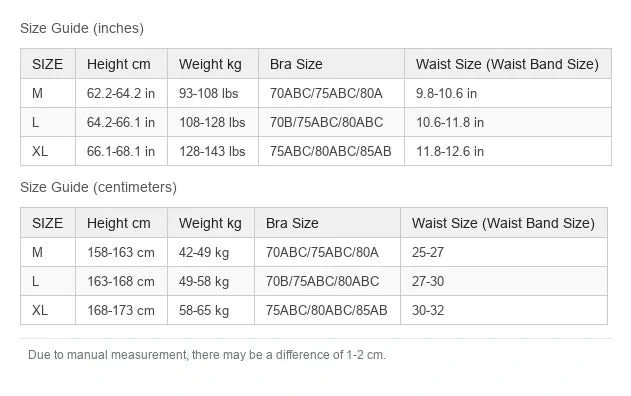Select the SIZE header in inches table
The width and height of the screenshot is (631, 396).
[x=48, y=64]
